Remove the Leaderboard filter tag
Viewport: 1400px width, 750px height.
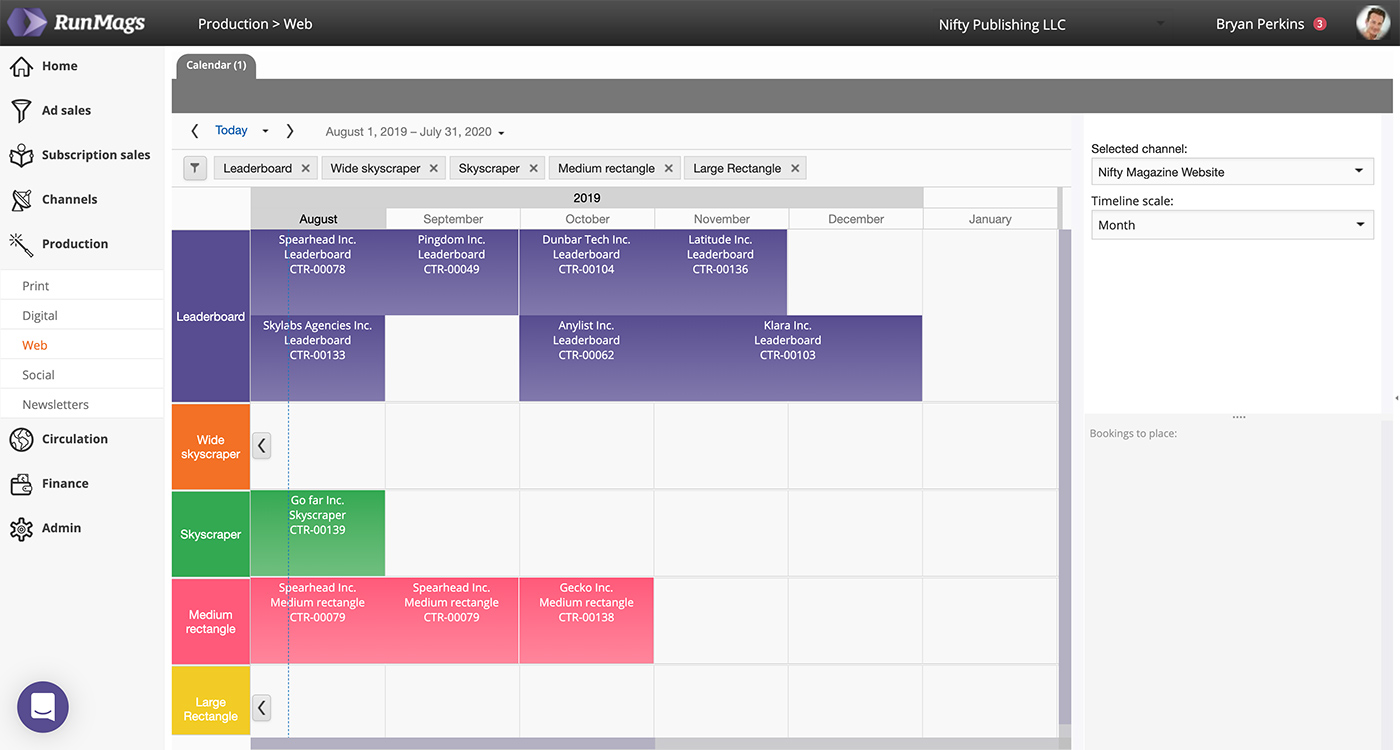[306, 168]
